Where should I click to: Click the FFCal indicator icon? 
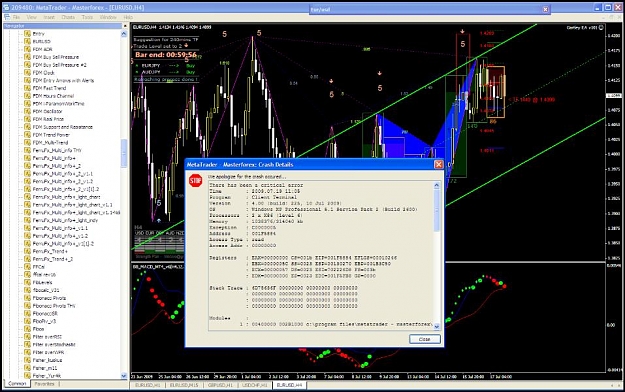click(x=27, y=267)
